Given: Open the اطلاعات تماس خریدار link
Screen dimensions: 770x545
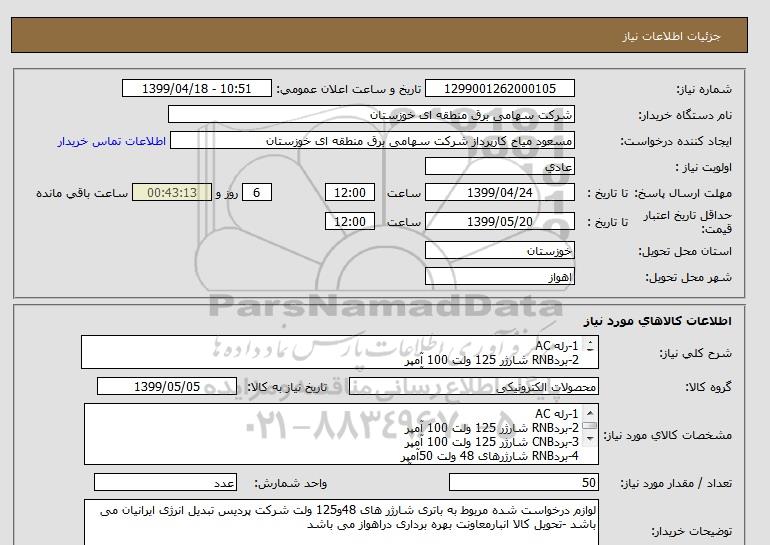Looking at the screenshot, I should 111,141.
